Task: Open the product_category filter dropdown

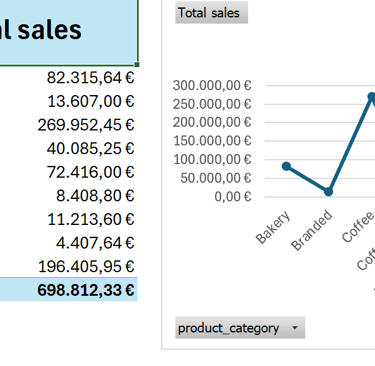Action: (240, 328)
